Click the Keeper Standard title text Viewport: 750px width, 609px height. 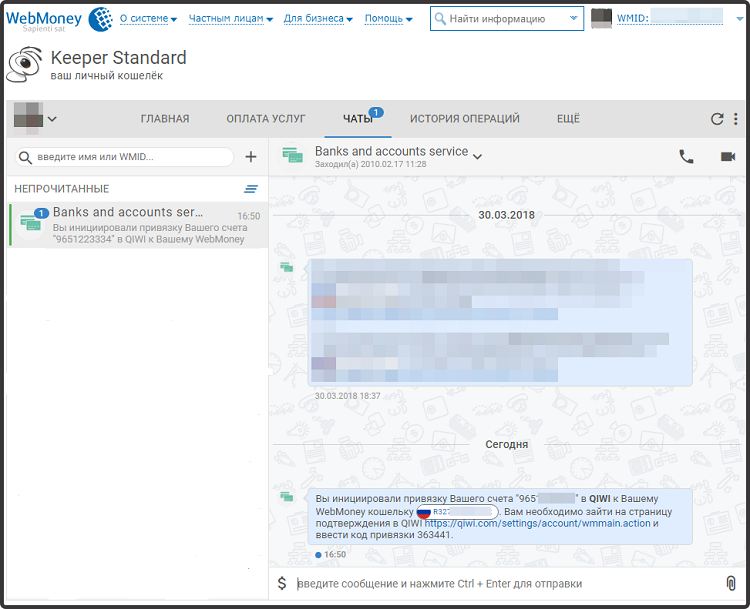tap(119, 58)
